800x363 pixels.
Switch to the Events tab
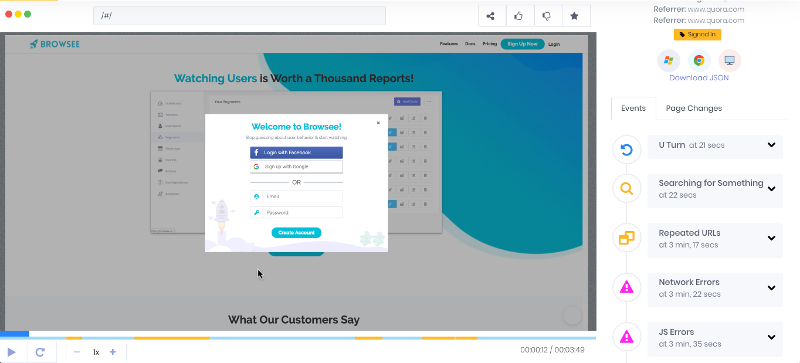[633, 108]
